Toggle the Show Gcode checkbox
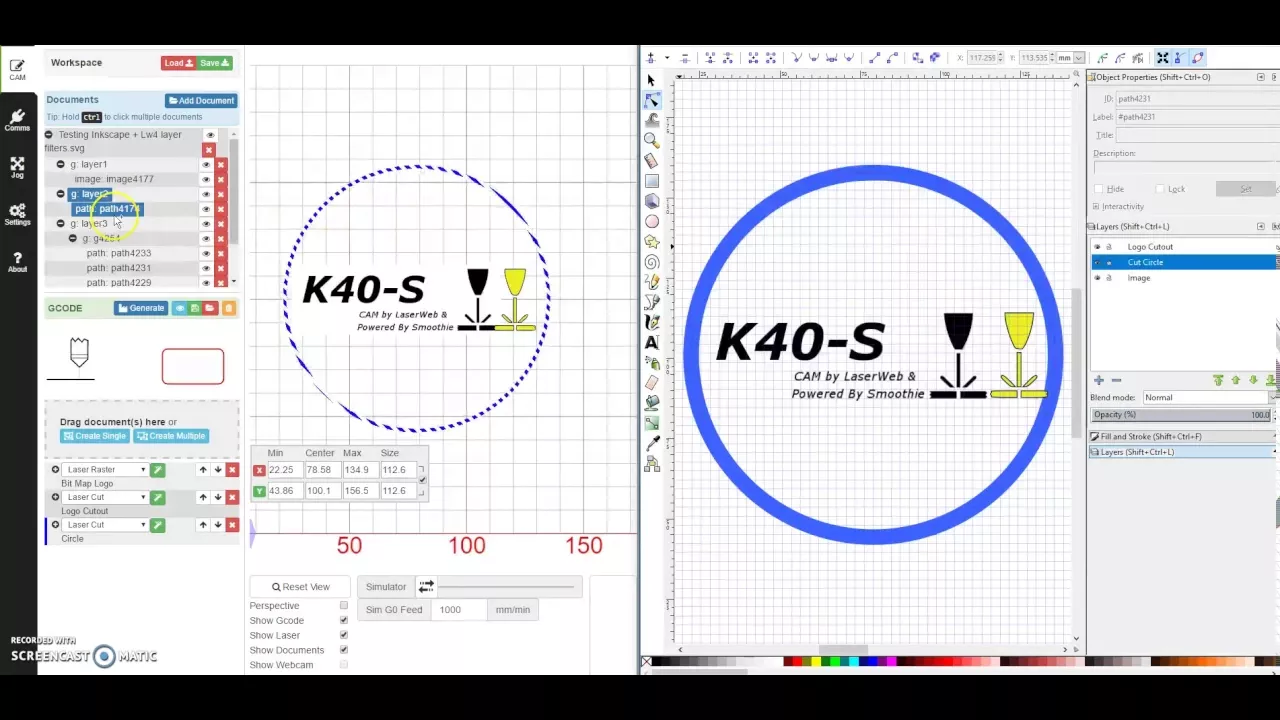The image size is (1280, 720). 344,620
